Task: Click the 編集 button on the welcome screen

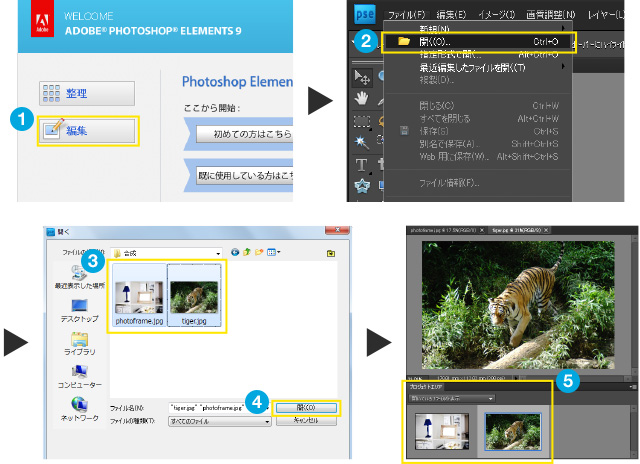Action: (87, 131)
